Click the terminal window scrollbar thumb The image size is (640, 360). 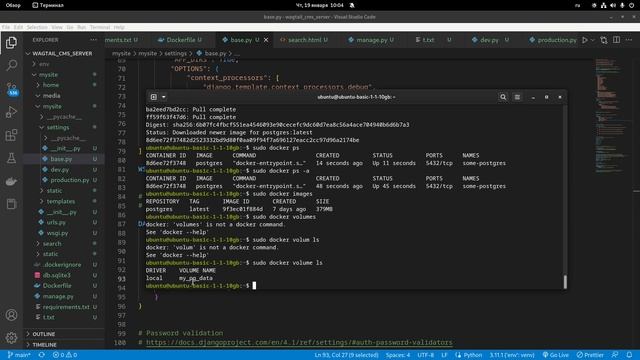[x=565, y=282]
